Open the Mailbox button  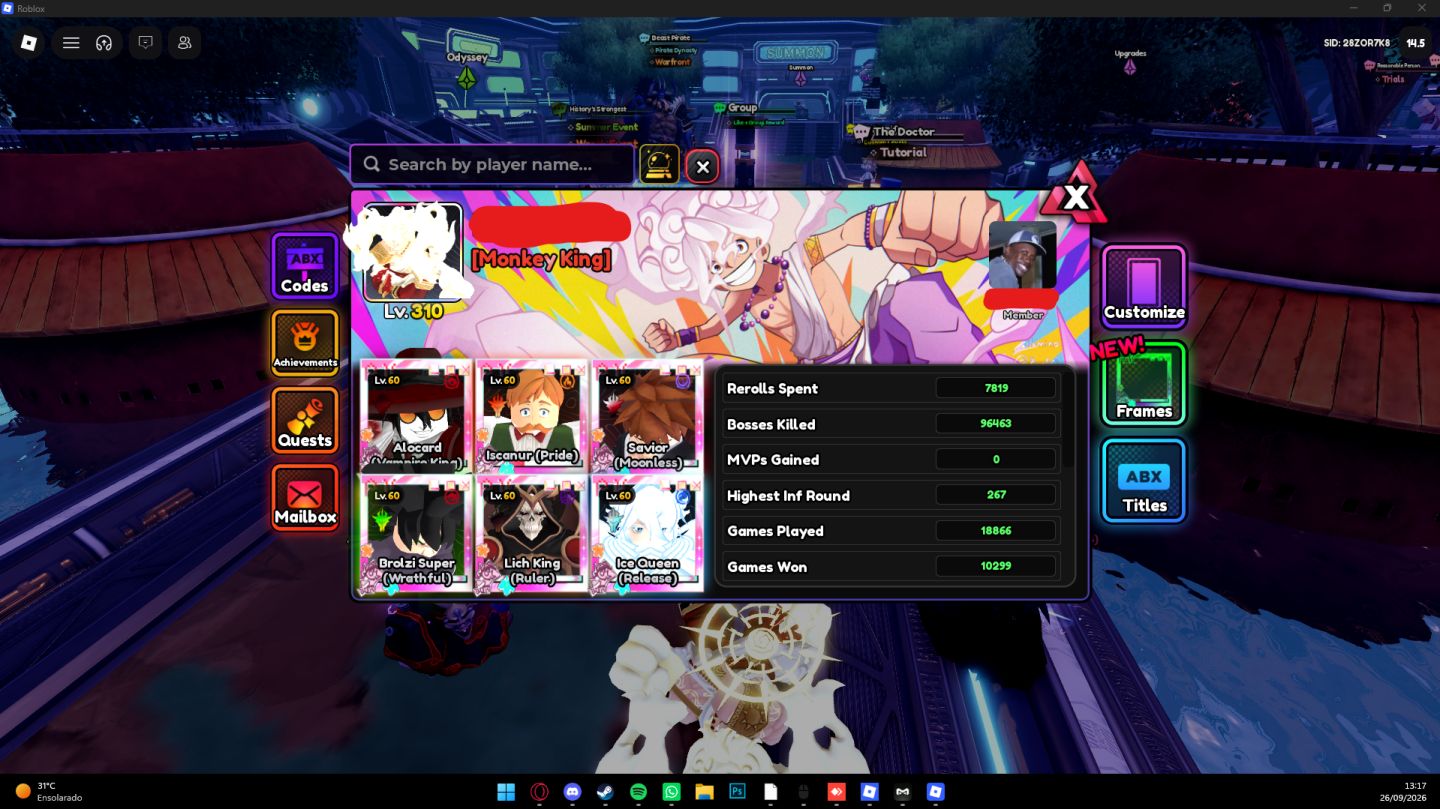click(305, 497)
